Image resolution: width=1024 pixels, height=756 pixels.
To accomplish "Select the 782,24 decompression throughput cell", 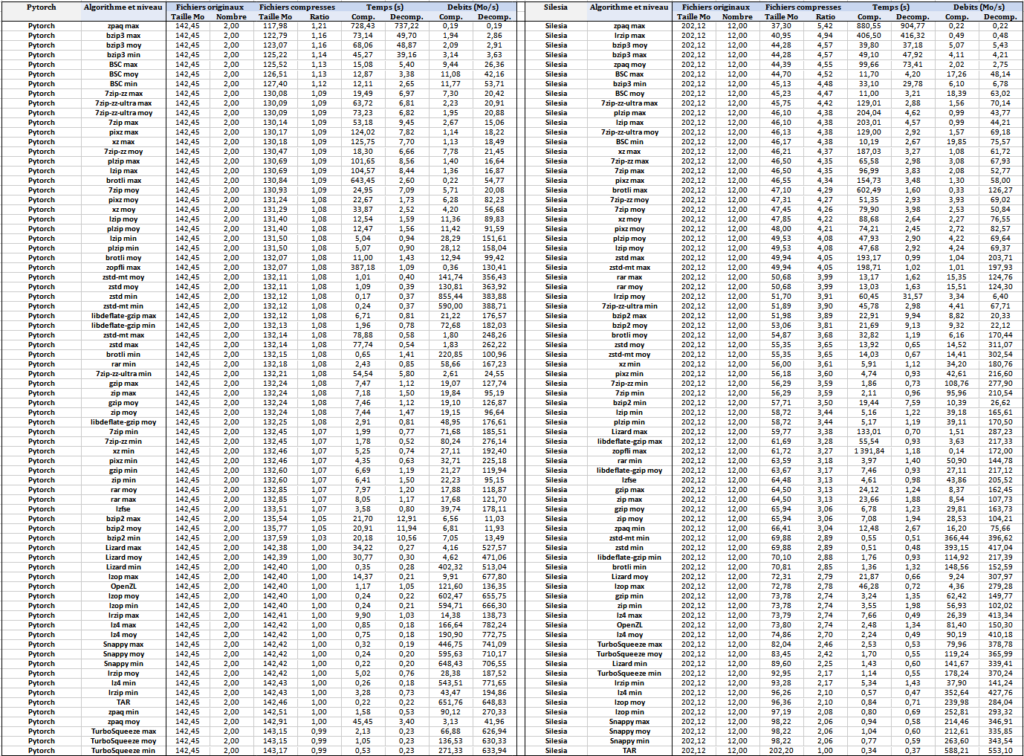I will (494, 625).
